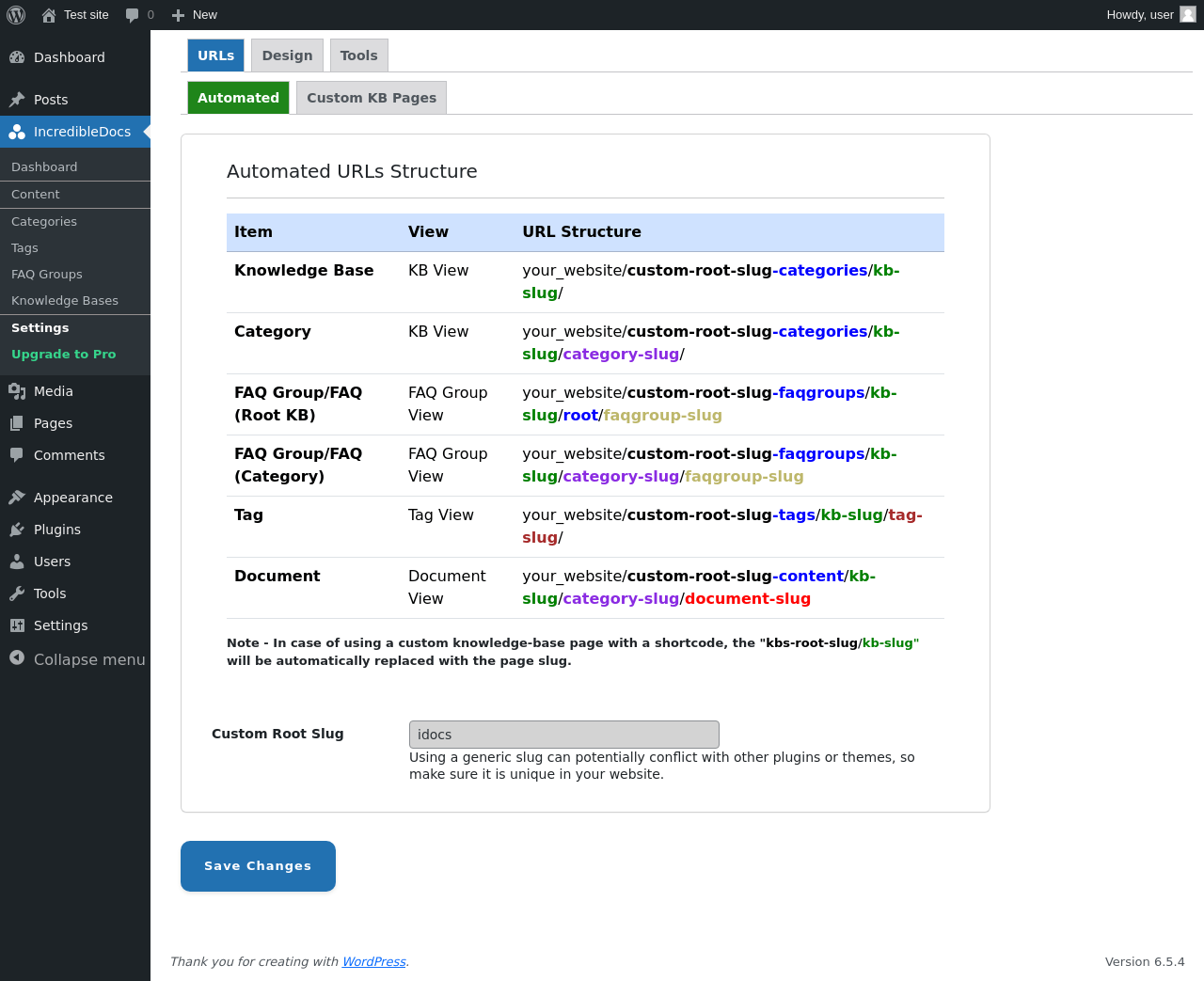Screen dimensions: 1204x981
Task: Open the Posts menu
Action: click(51, 100)
